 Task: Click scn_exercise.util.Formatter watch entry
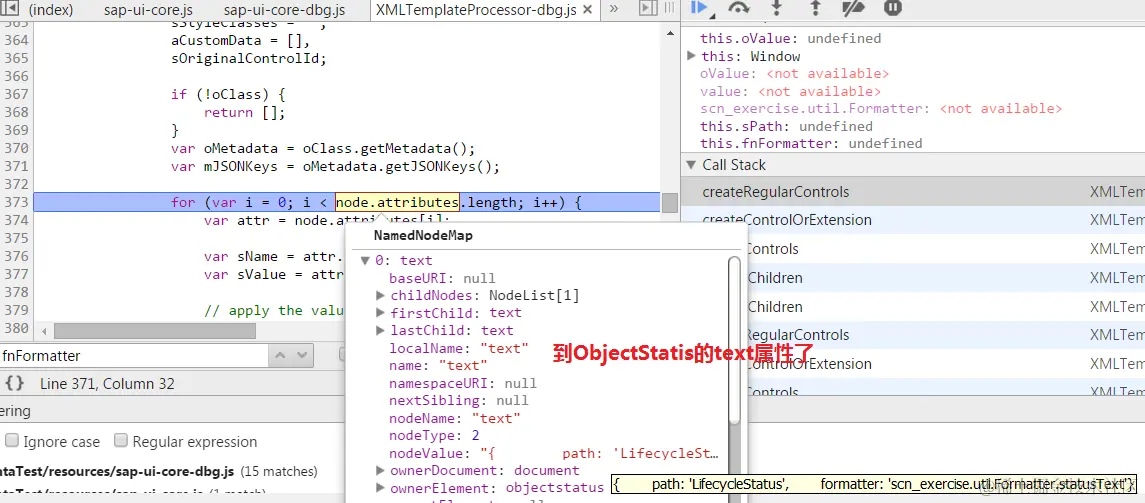tap(881, 108)
